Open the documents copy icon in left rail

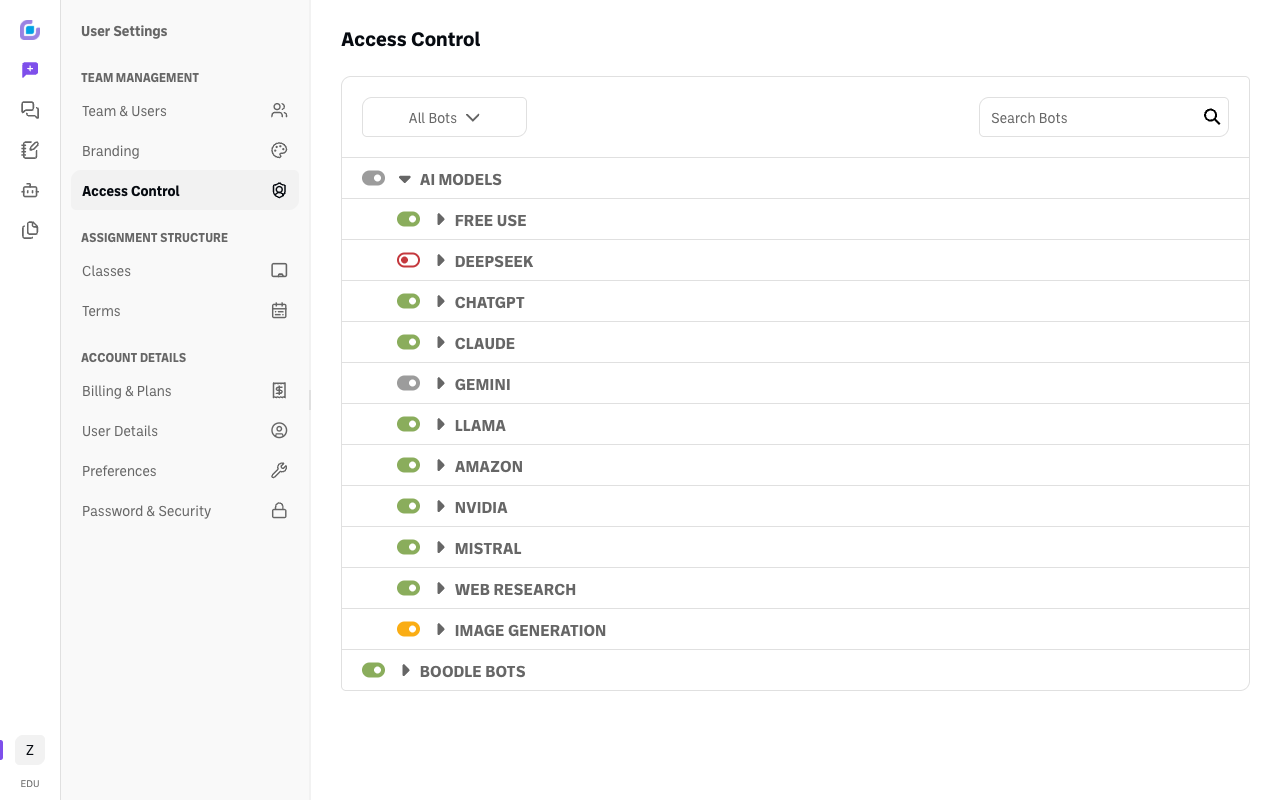point(30,230)
